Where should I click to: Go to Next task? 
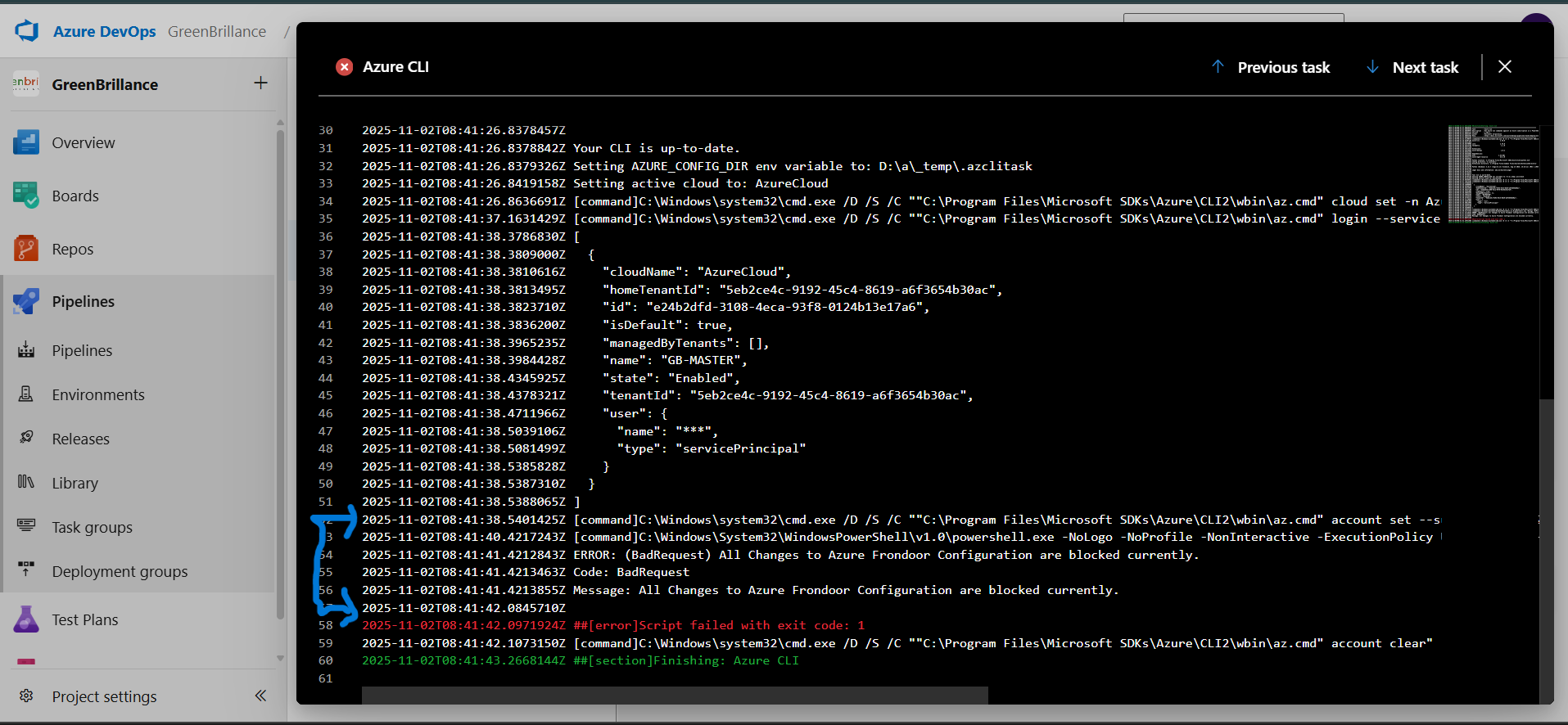pos(1412,67)
